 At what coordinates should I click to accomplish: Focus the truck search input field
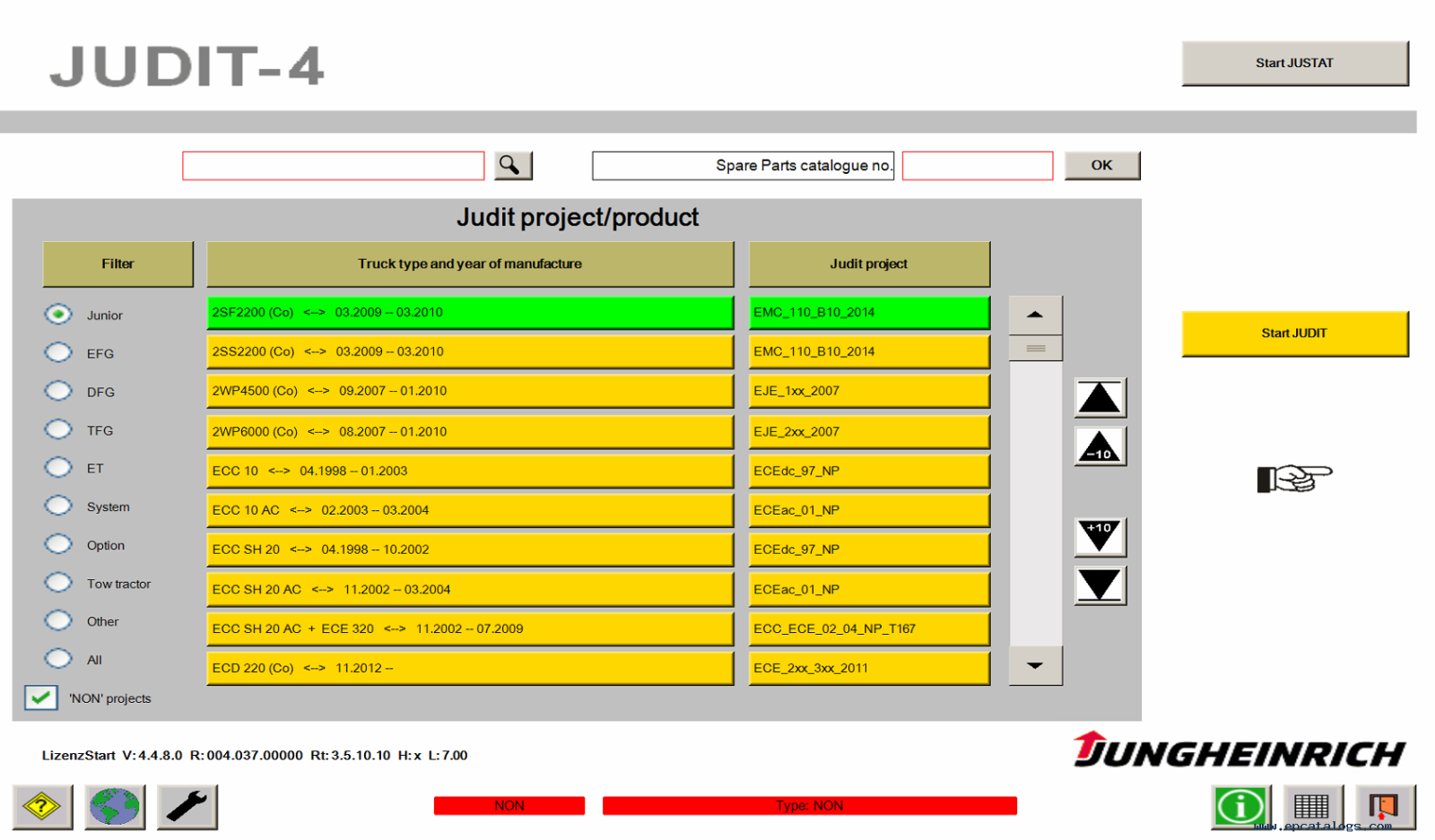(x=334, y=166)
